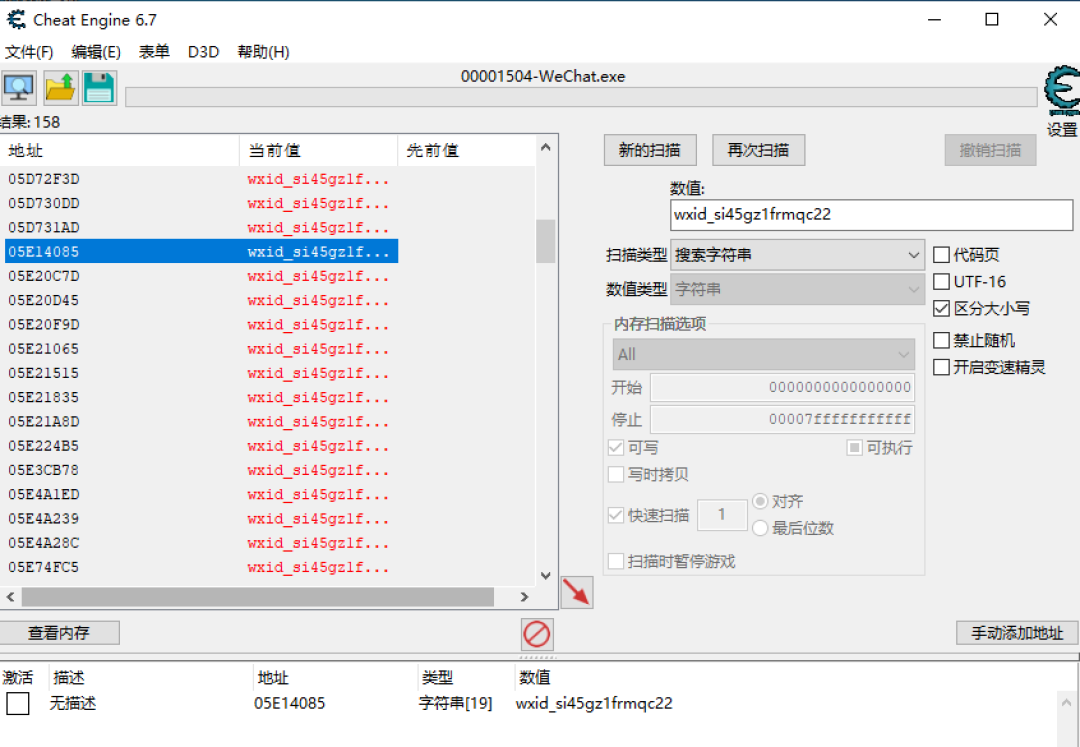Image resolution: width=1080 pixels, height=747 pixels.
Task: Open the 文件(F) menu
Action: tap(29, 52)
